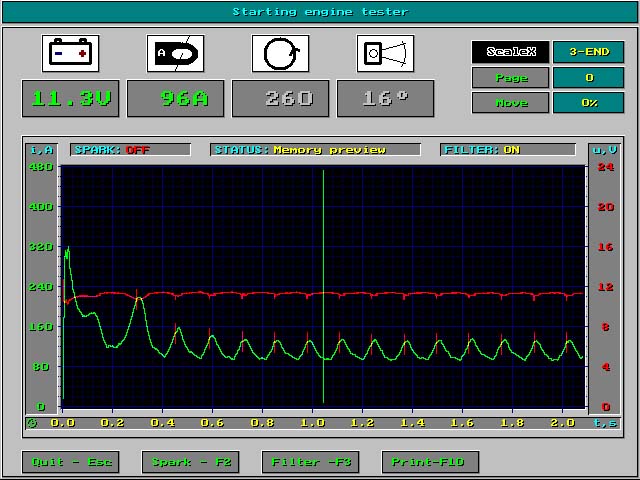The width and height of the screenshot is (640, 480).
Task: Select the 96A current readout
Action: tap(176, 98)
